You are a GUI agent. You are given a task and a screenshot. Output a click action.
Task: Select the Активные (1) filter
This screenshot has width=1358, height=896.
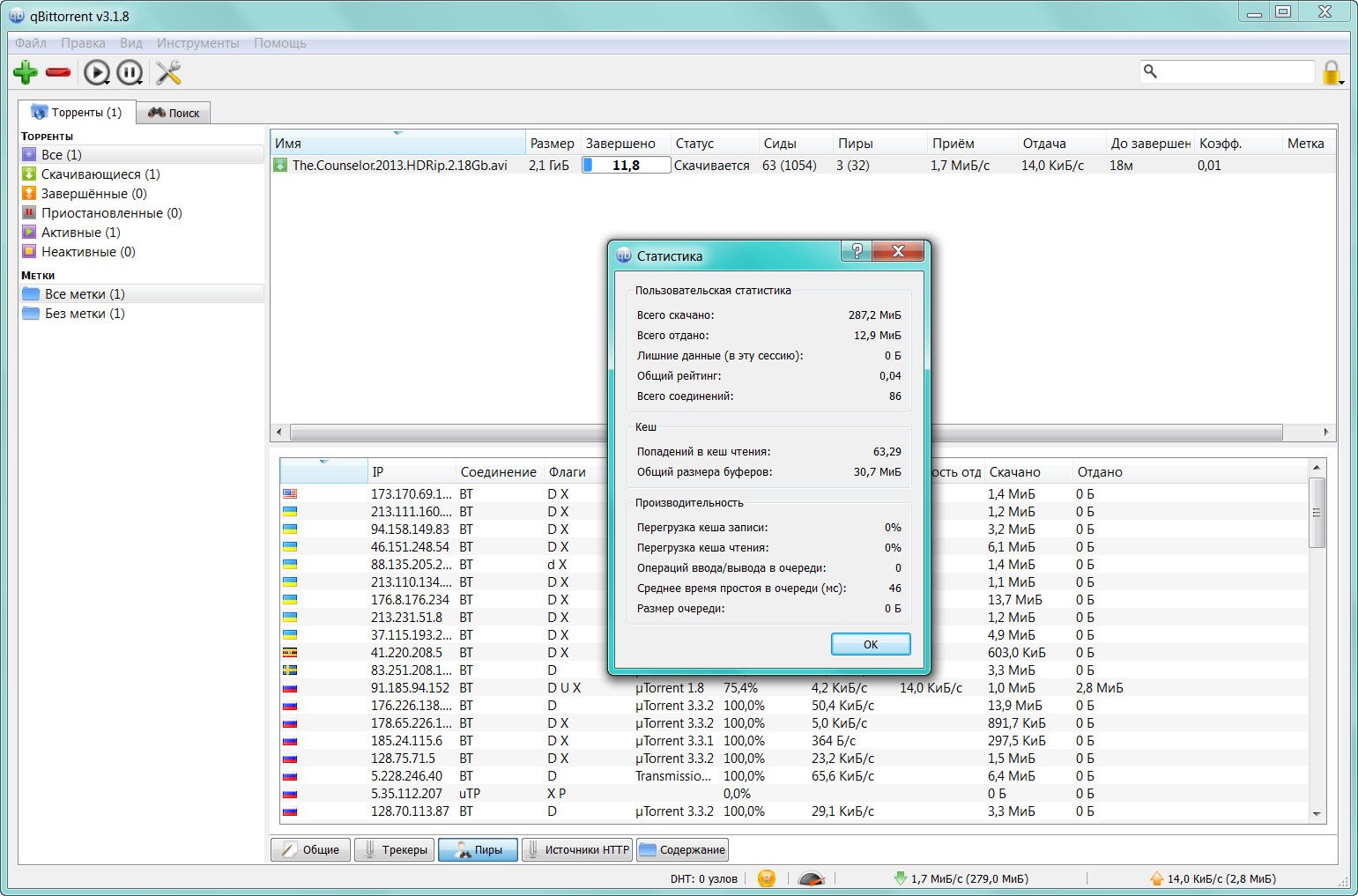tap(142, 232)
